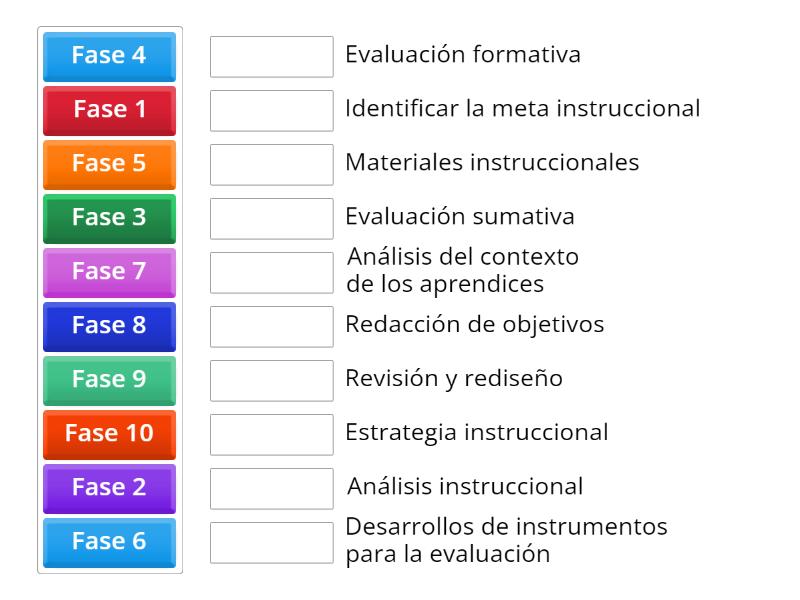Select the orange Fase 5 tile

click(108, 165)
